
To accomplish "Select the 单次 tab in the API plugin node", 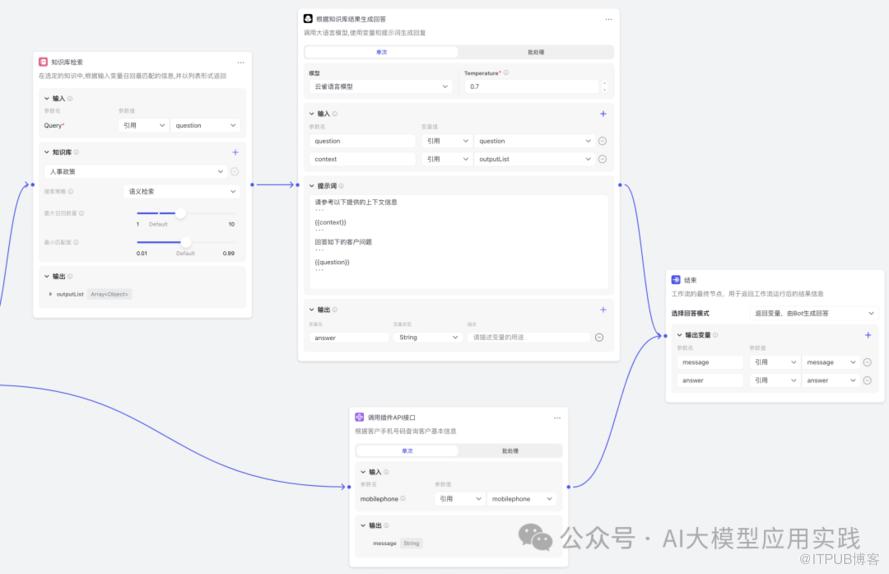I will [x=407, y=451].
